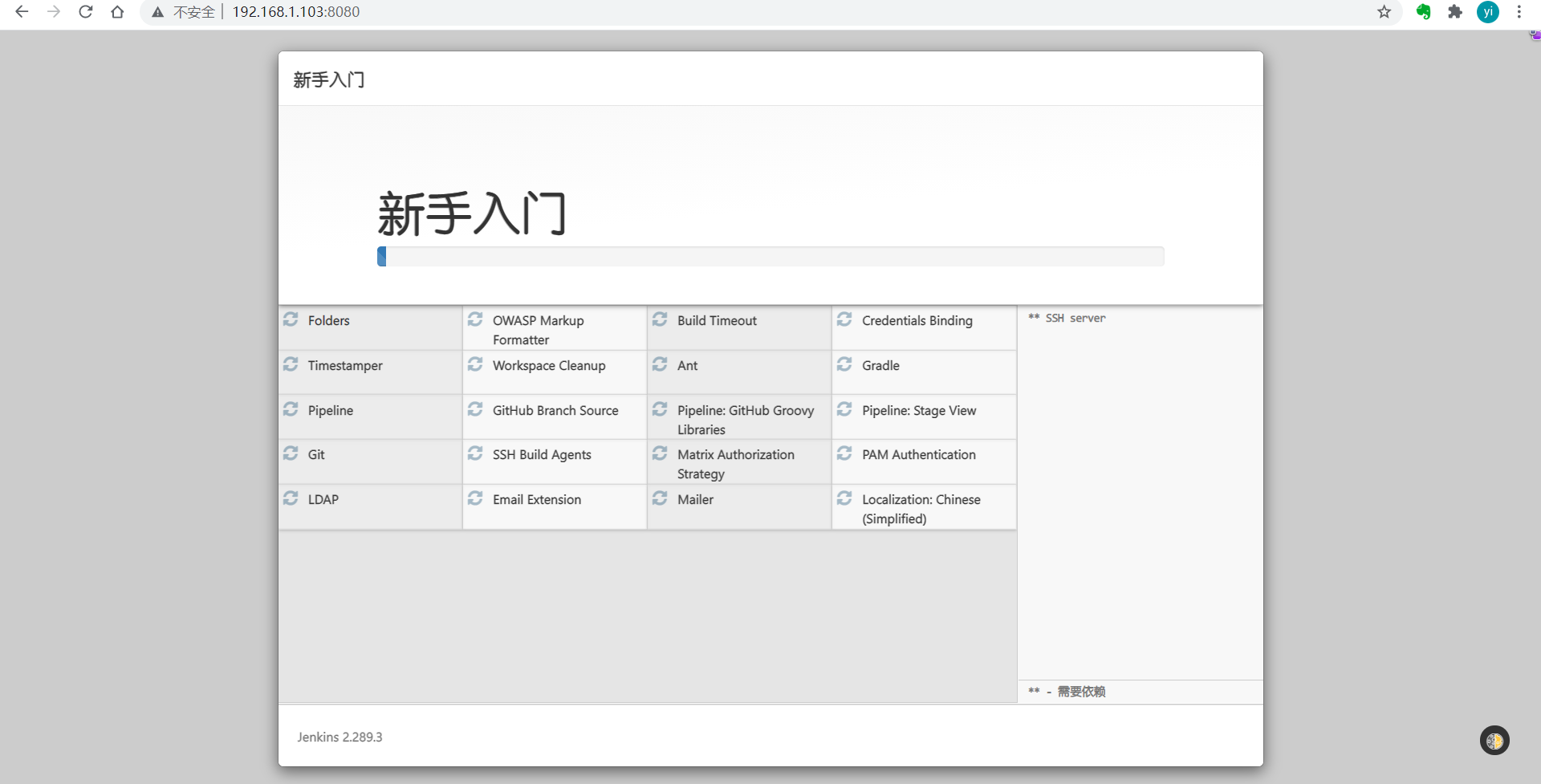Click the Localization: Chinese (Simplified) label
1541x784 pixels.
(921, 510)
